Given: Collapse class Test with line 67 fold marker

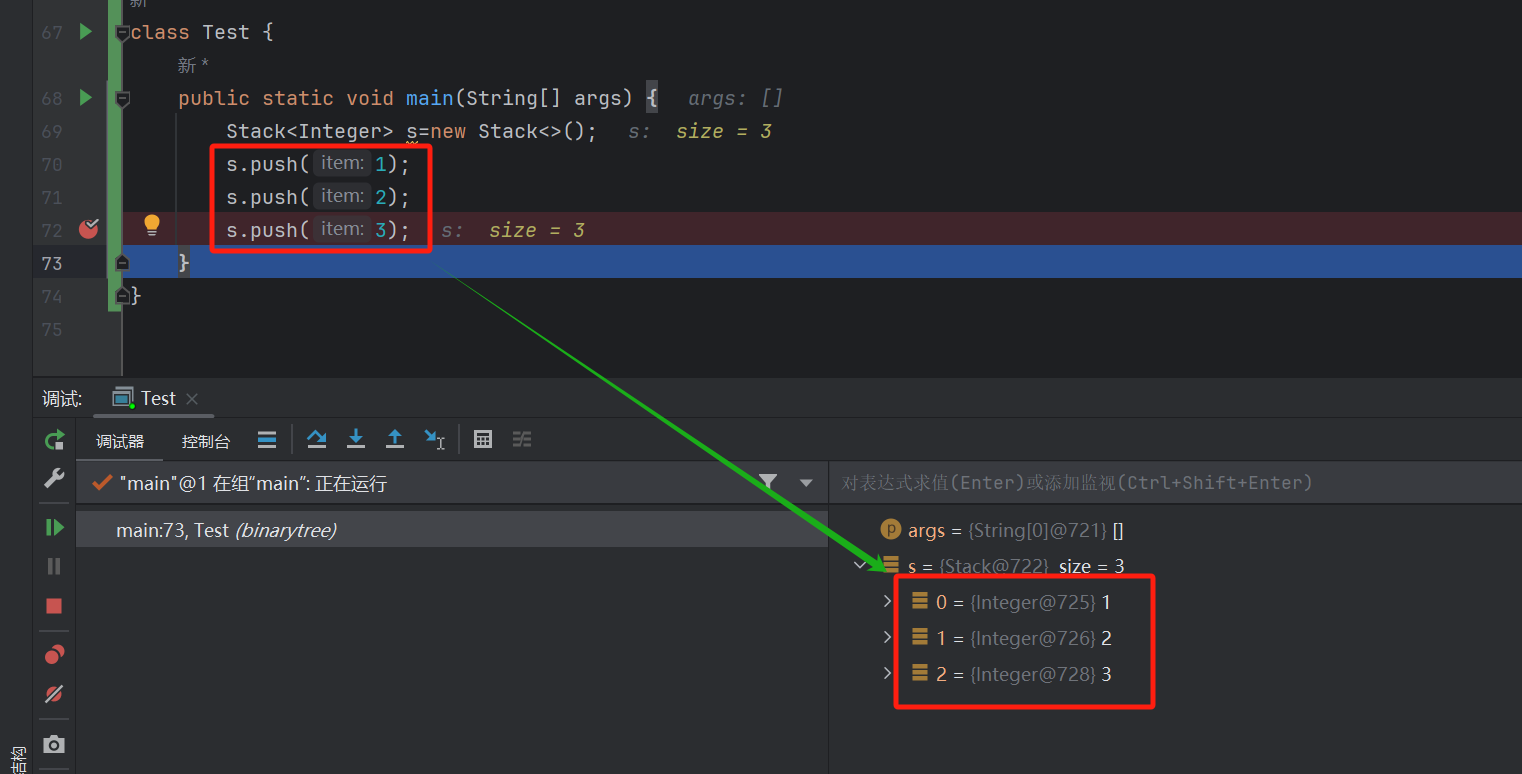Looking at the screenshot, I should point(122,32).
